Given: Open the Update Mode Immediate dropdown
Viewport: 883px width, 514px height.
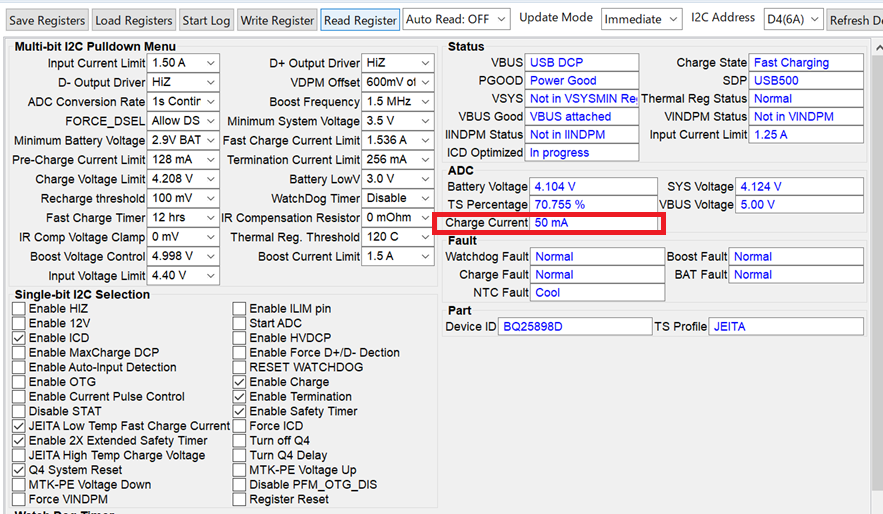Looking at the screenshot, I should tap(641, 19).
